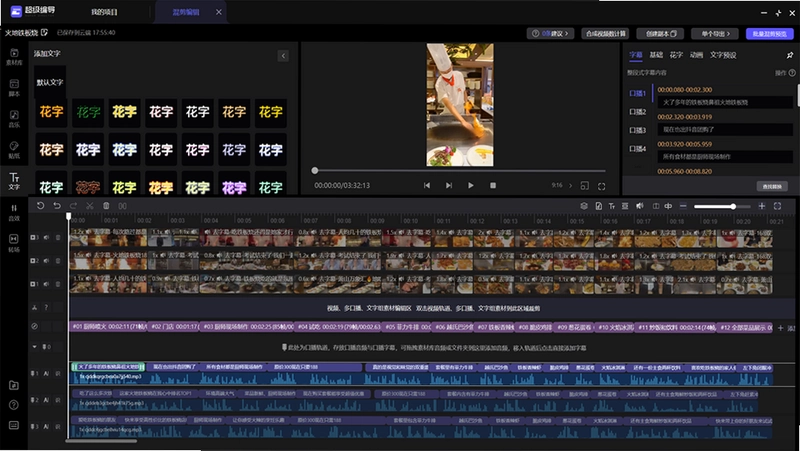Viewport: 800px width, 451px height.
Task: Redo the last timeline action
Action: (73, 206)
